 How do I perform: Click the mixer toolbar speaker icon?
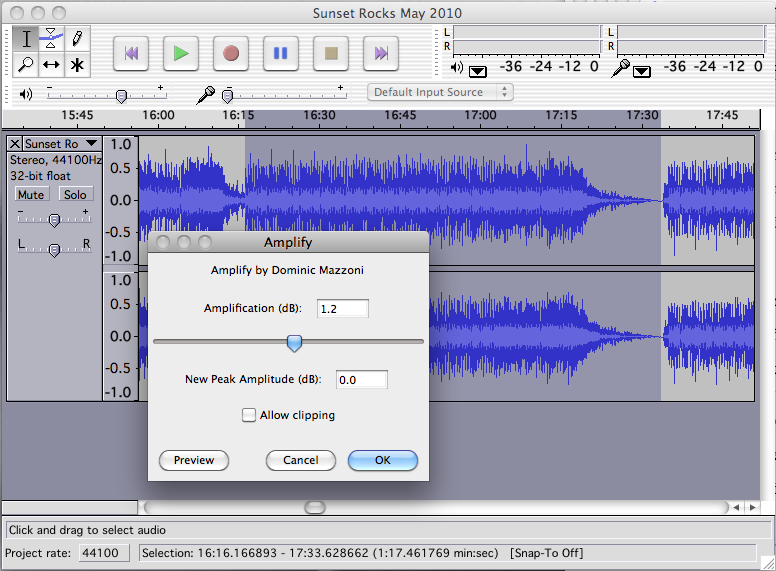pyautogui.click(x=26, y=94)
